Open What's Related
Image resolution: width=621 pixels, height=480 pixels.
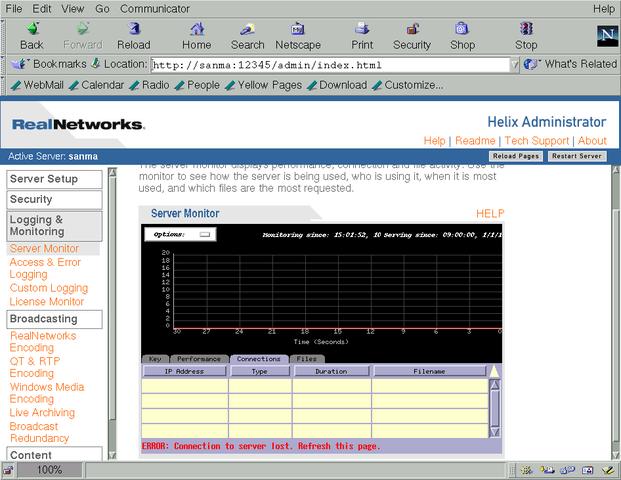(x=570, y=64)
